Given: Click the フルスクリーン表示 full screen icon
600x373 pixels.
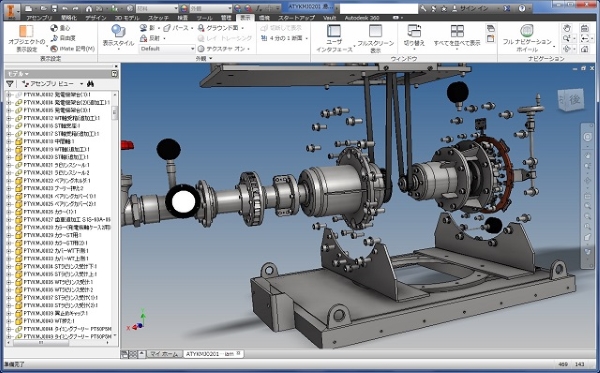Looking at the screenshot, I should point(375,31).
